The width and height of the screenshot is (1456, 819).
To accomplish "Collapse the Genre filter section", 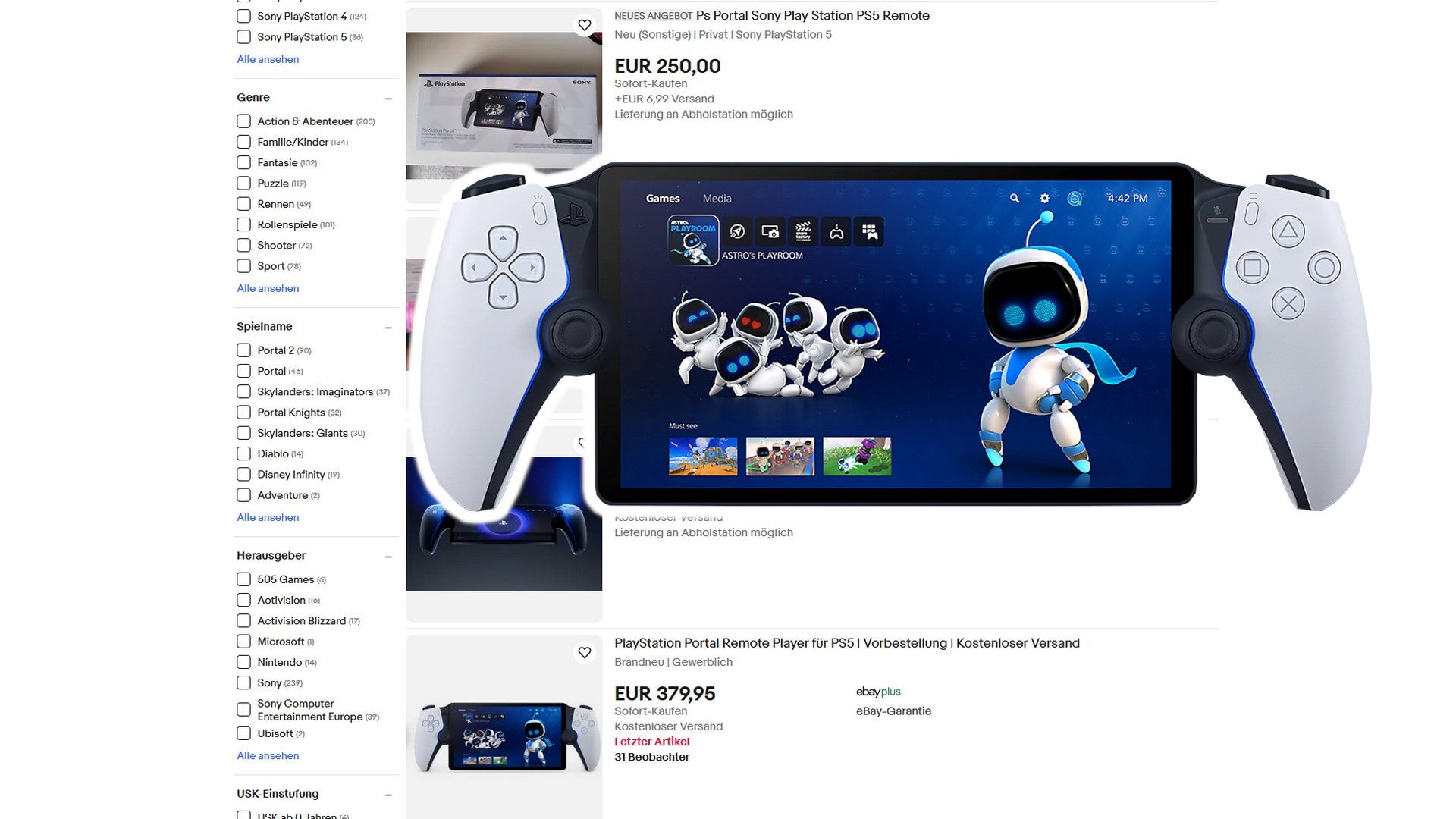I will click(388, 99).
